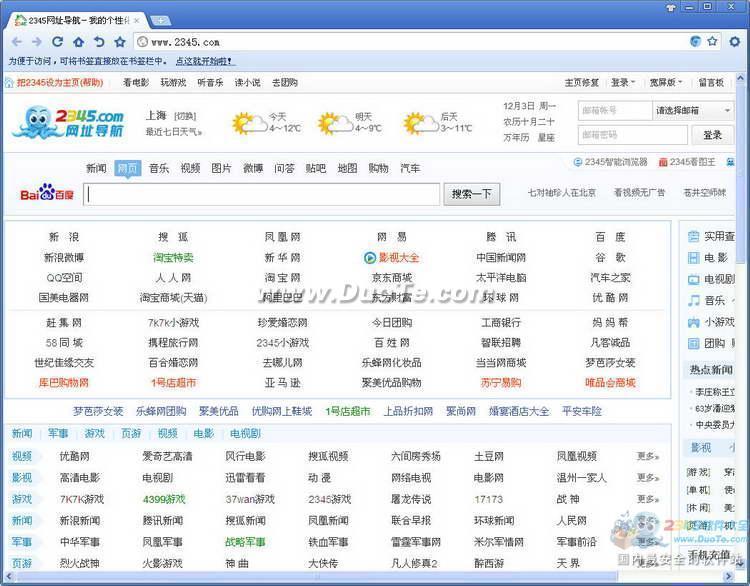Click the browser forward arrow
This screenshot has width=750, height=586.
pos(36,42)
